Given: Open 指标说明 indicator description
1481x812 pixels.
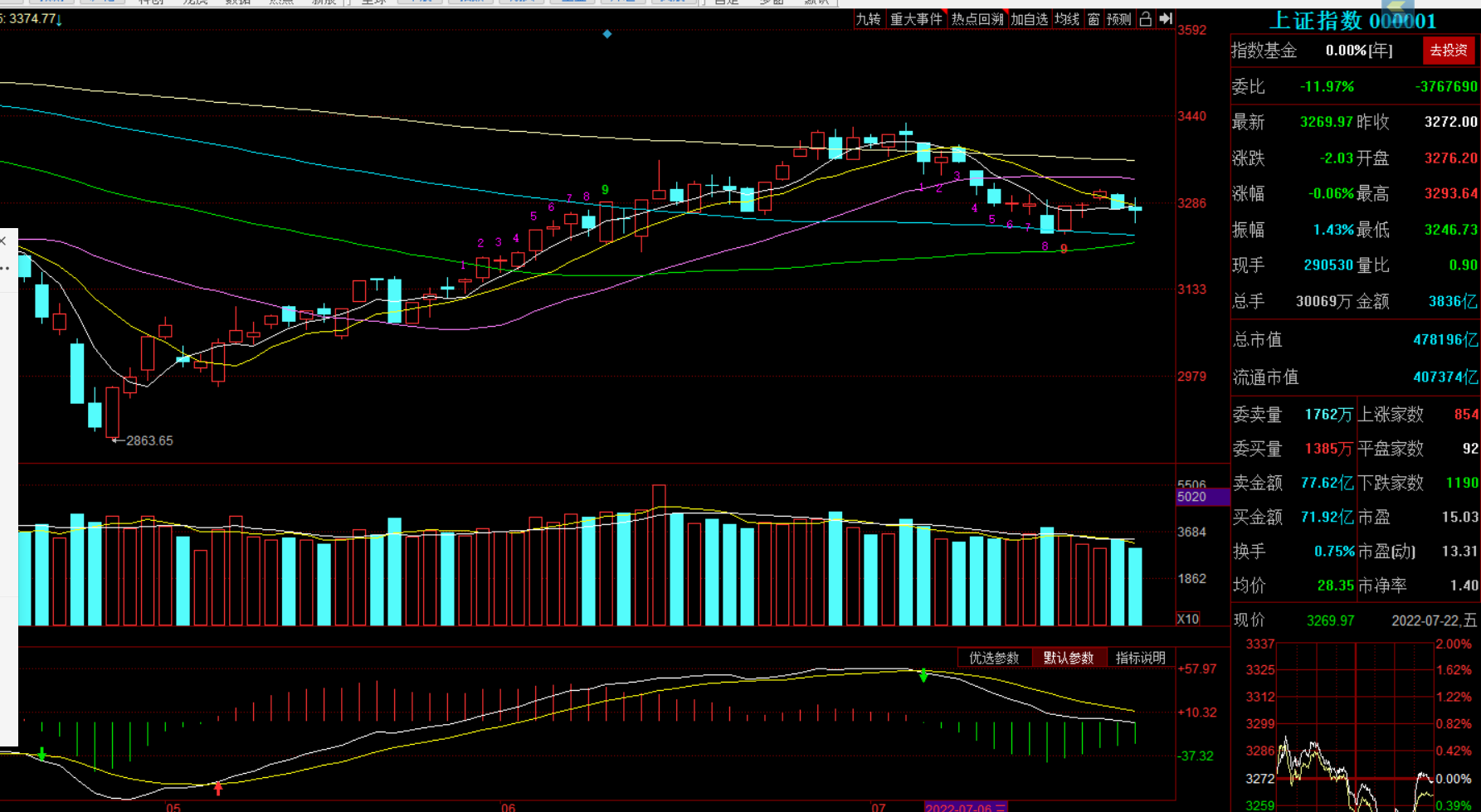Looking at the screenshot, I should (x=1141, y=658).
